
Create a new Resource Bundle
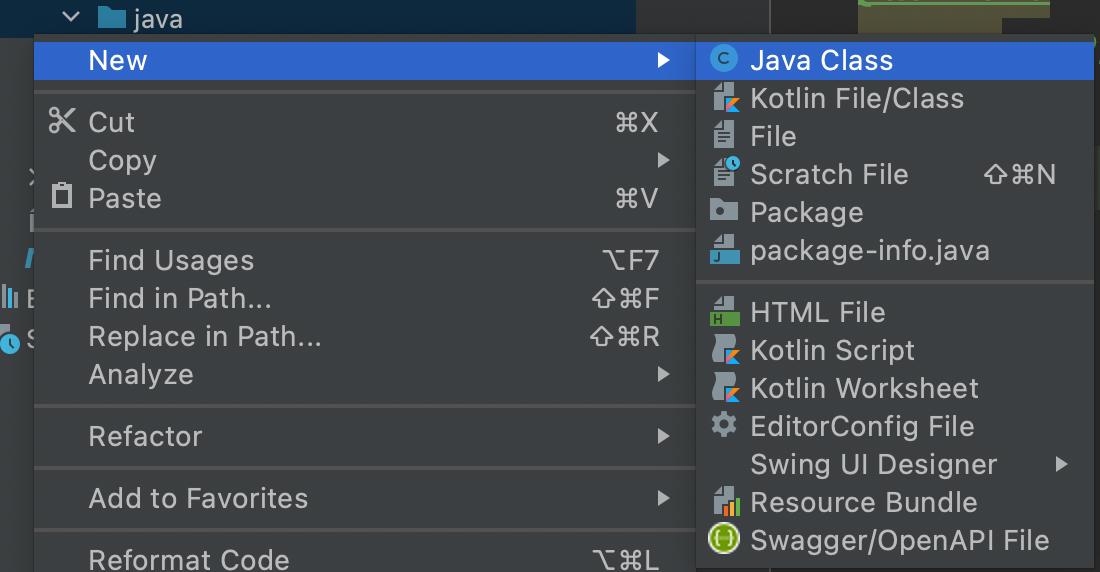pyautogui.click(x=894, y=503)
